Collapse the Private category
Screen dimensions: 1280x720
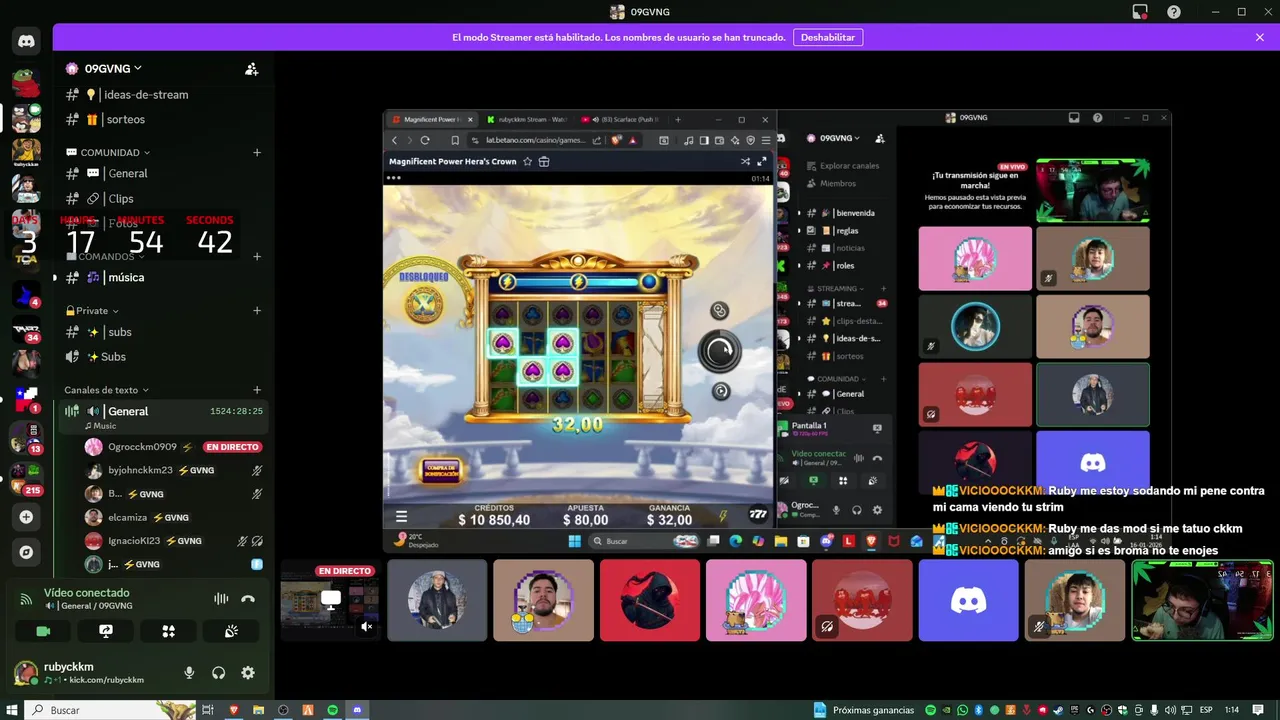click(x=92, y=311)
